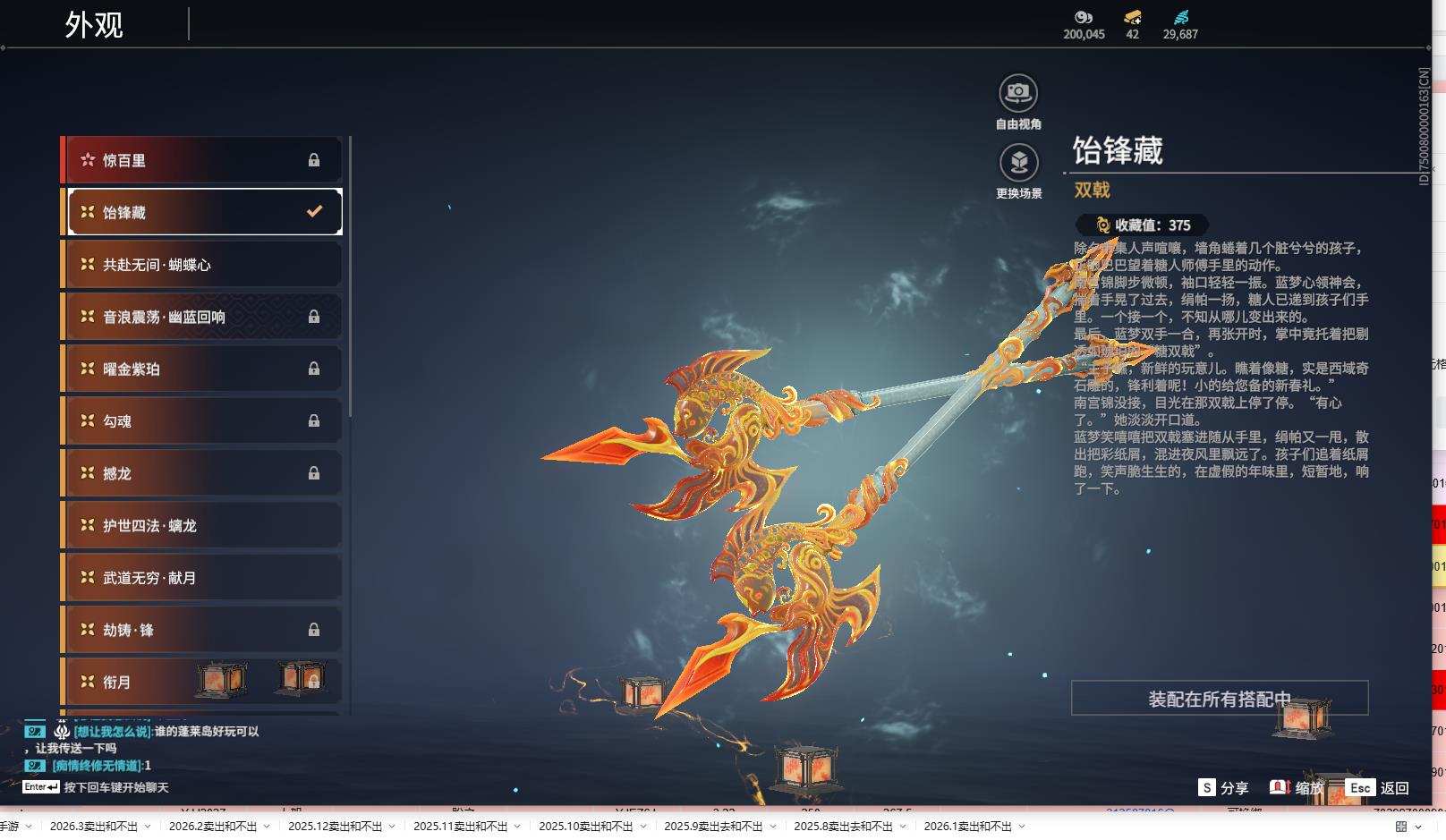Click the 收藏值 375 collection value badge

click(x=1143, y=225)
